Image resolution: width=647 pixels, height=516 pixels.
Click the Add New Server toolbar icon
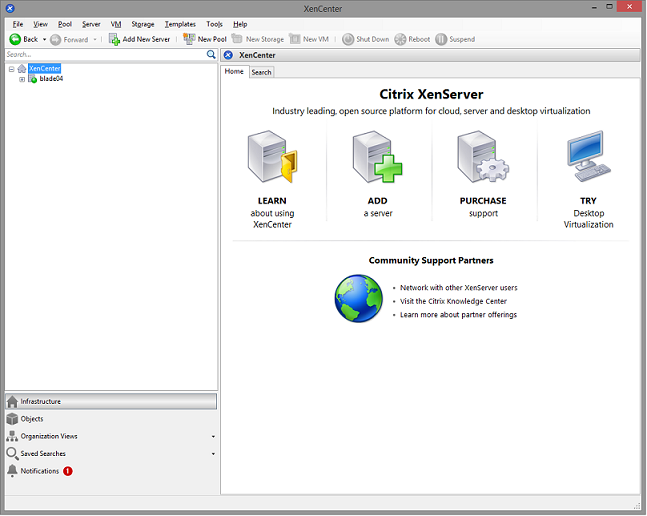pyautogui.click(x=114, y=39)
